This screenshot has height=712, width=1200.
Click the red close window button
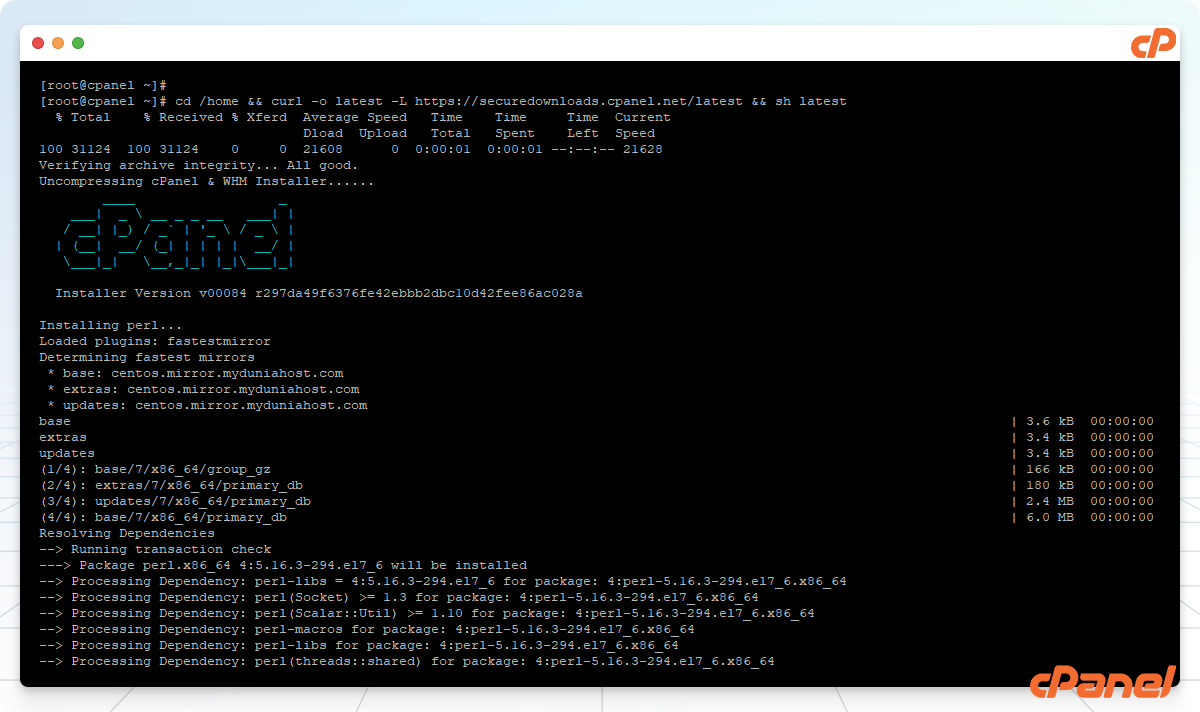tap(38, 43)
